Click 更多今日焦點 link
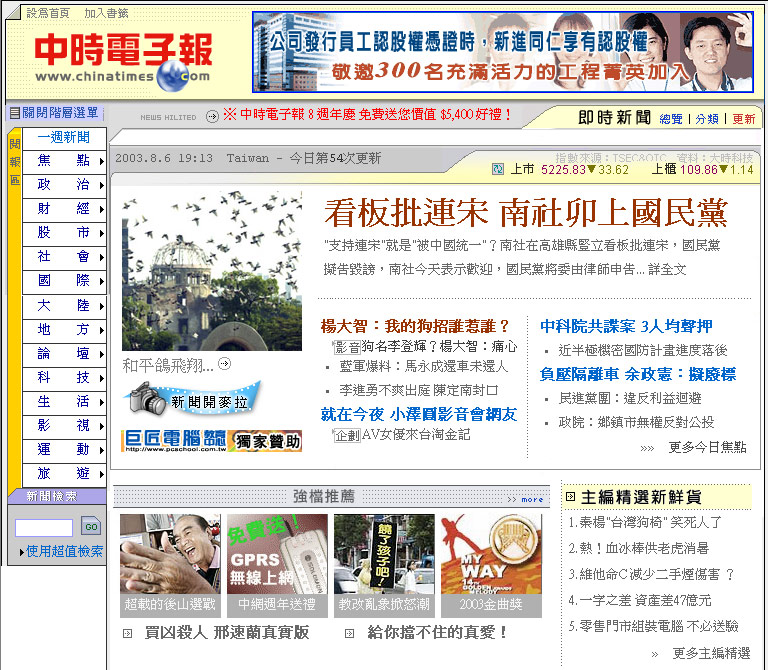This screenshot has width=768, height=670. tap(707, 447)
